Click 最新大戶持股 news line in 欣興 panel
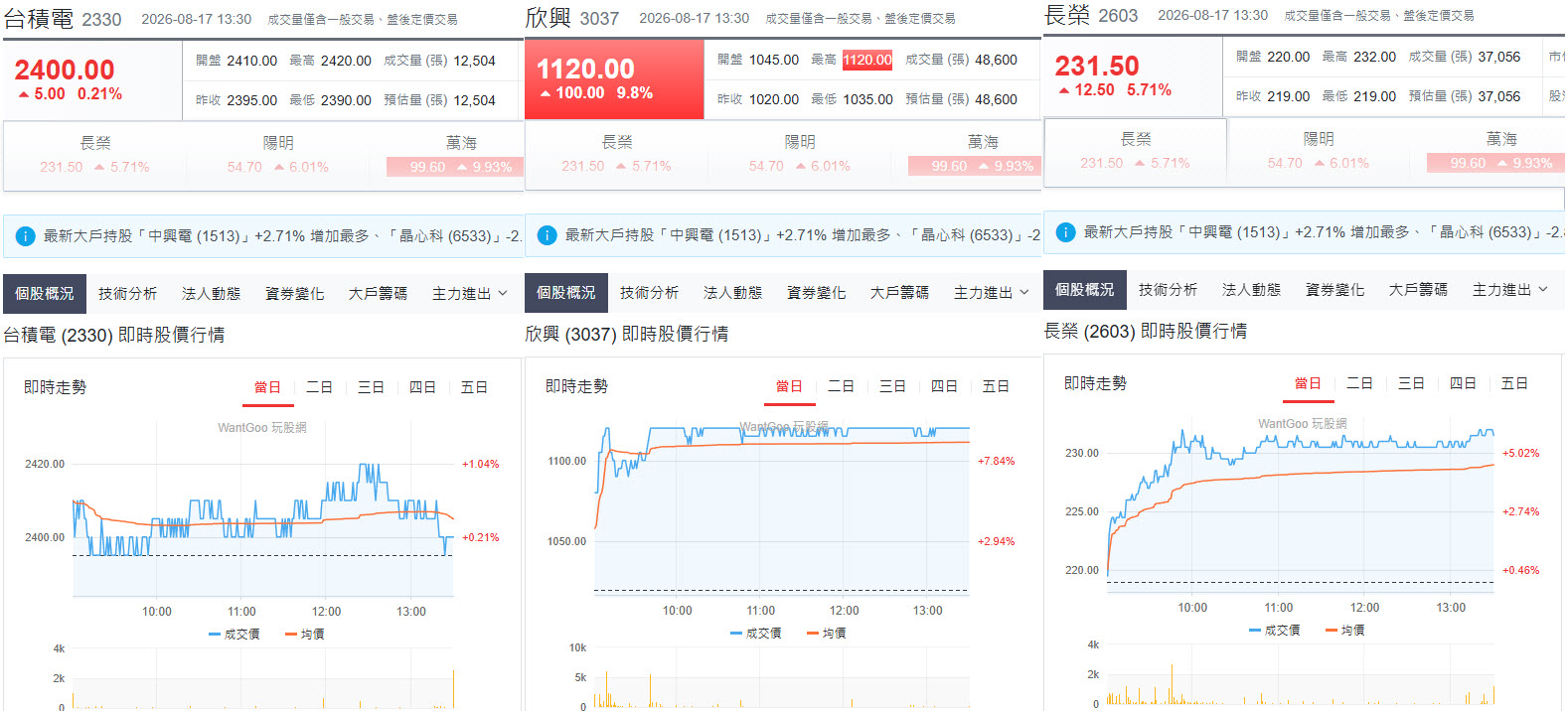Image resolution: width=1568 pixels, height=711 pixels. (803, 235)
